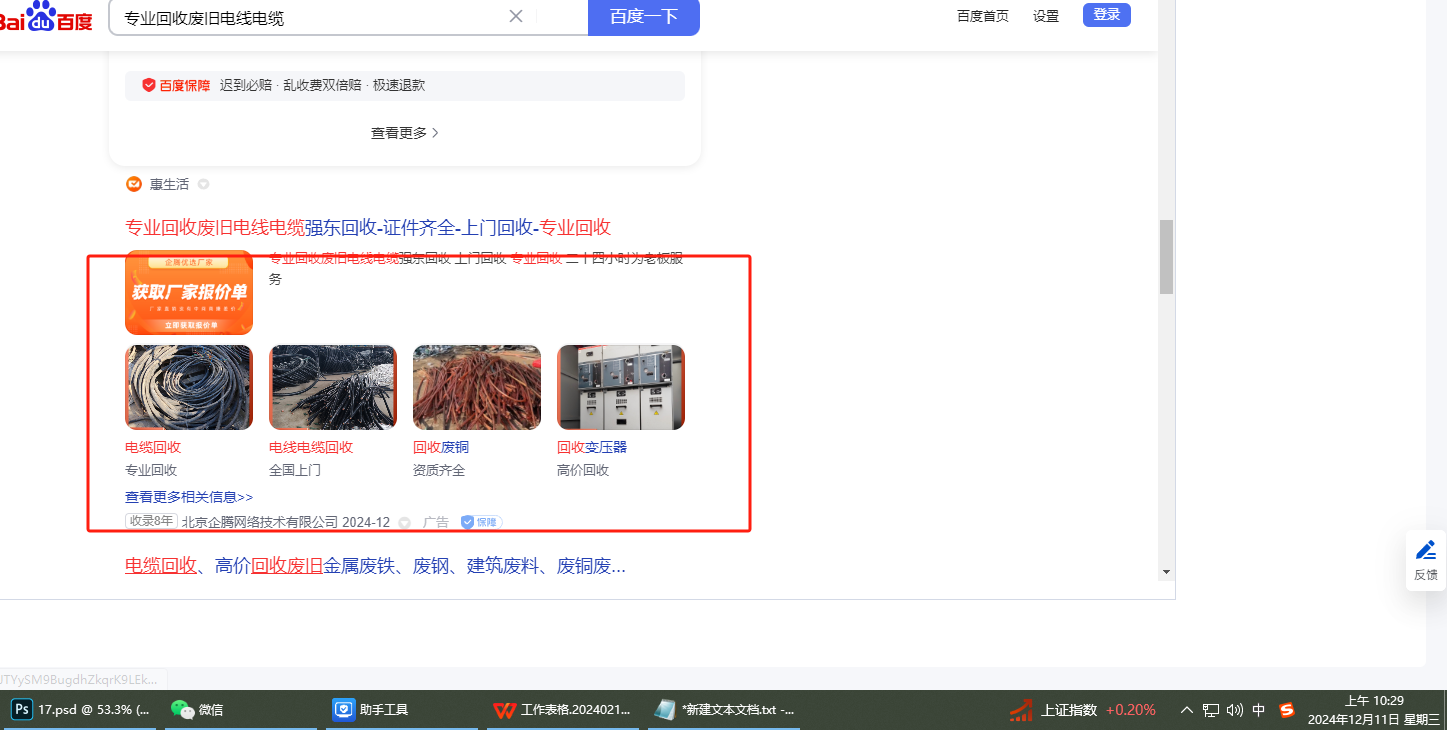
Task: Click the 广告 label
Action: 436,522
